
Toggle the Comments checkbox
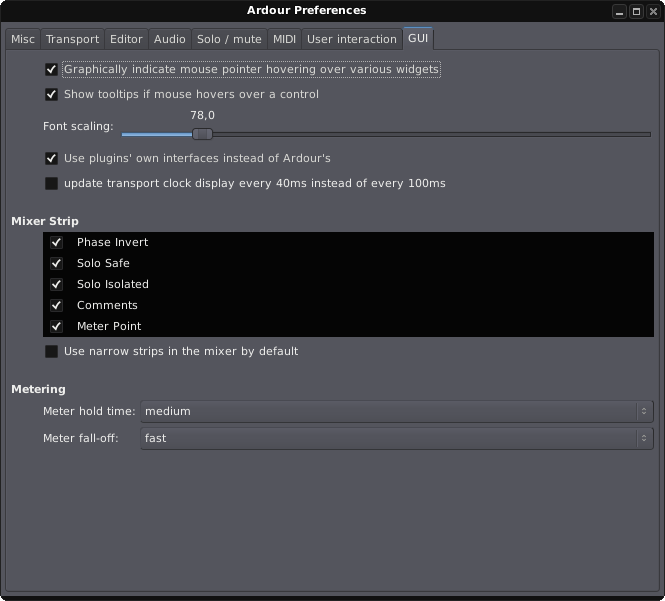click(56, 305)
